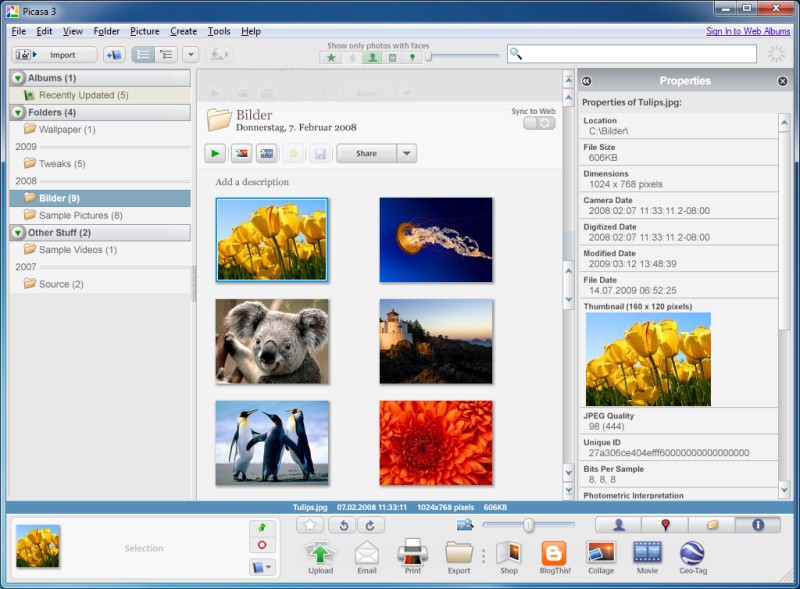
Task: Click the Export icon
Action: coord(459,557)
